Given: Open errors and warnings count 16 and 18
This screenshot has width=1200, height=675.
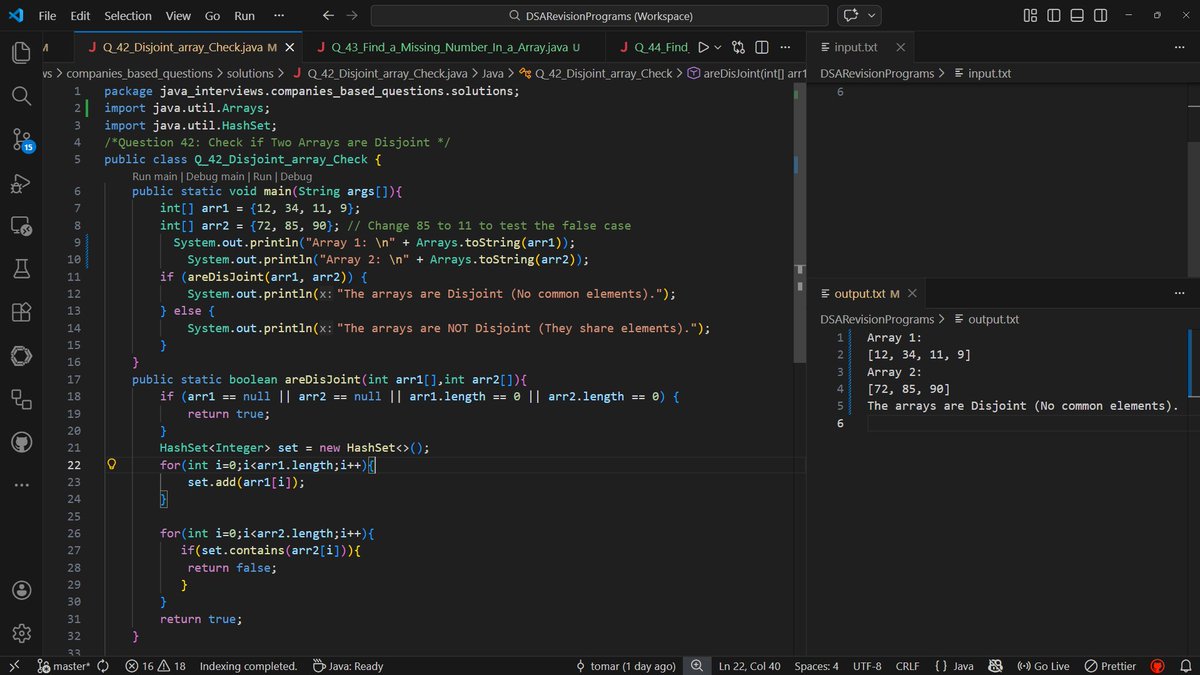Looking at the screenshot, I should pos(156,666).
